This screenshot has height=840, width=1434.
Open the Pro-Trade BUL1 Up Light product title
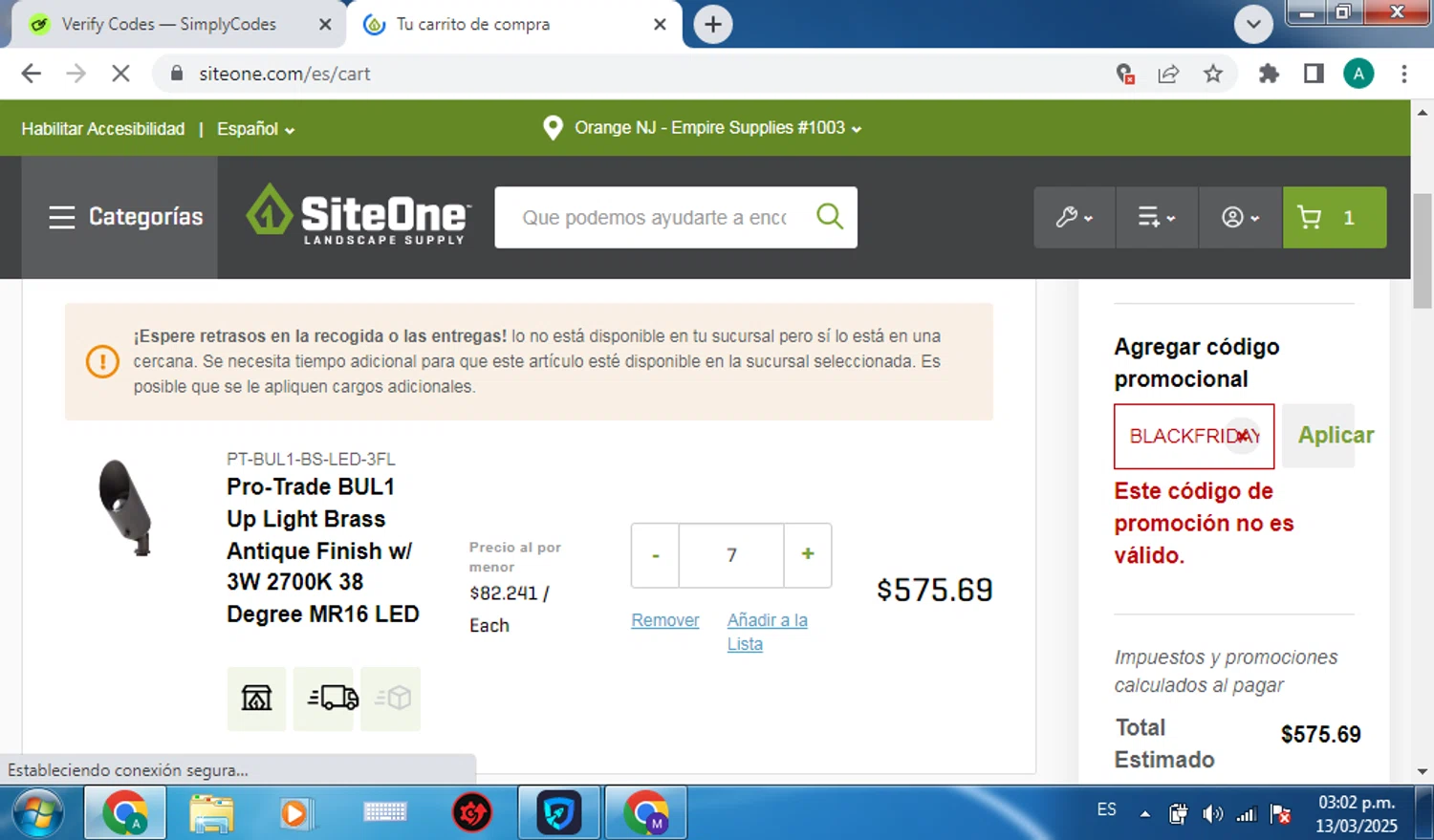(322, 549)
